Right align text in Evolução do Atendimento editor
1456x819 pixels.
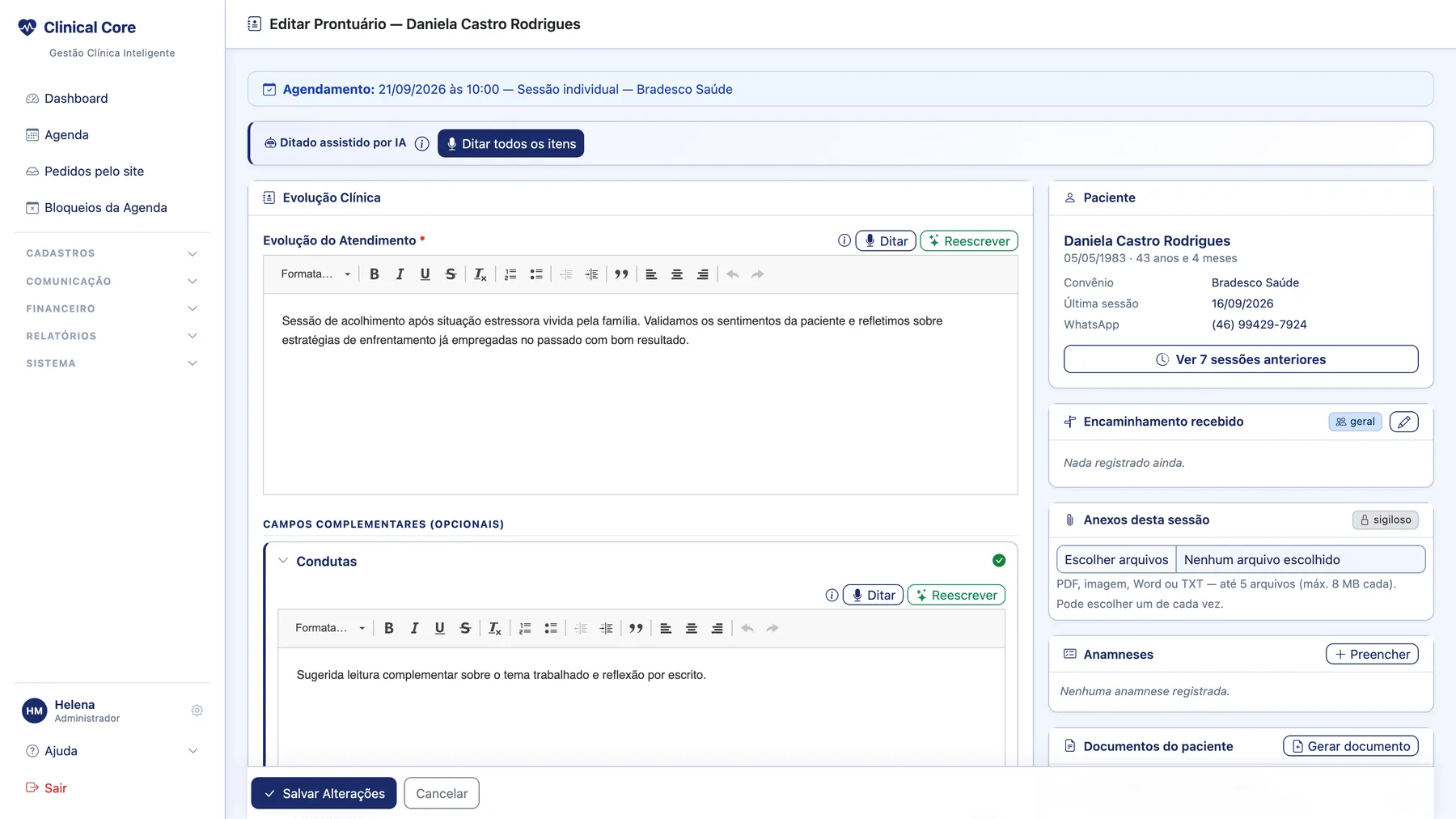click(703, 274)
